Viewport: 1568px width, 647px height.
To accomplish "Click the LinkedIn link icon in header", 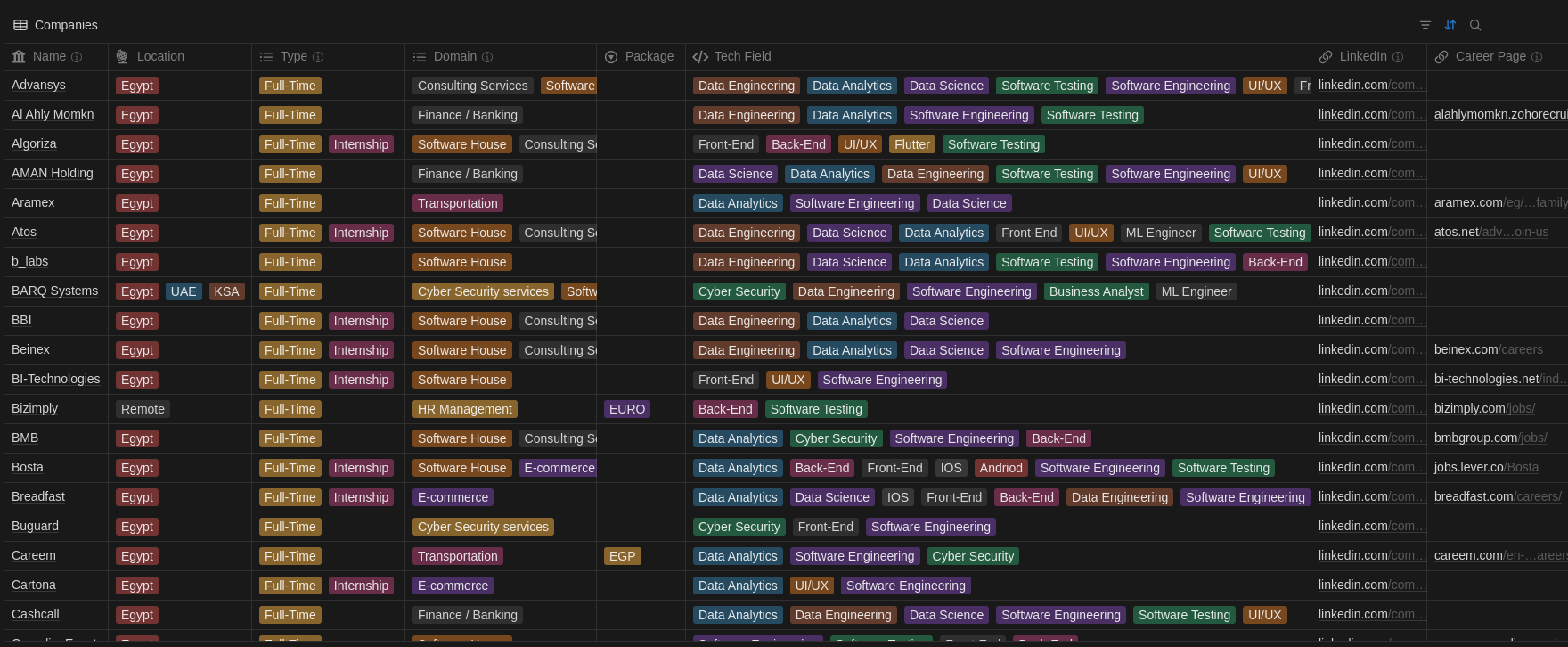I will 1326,57.
